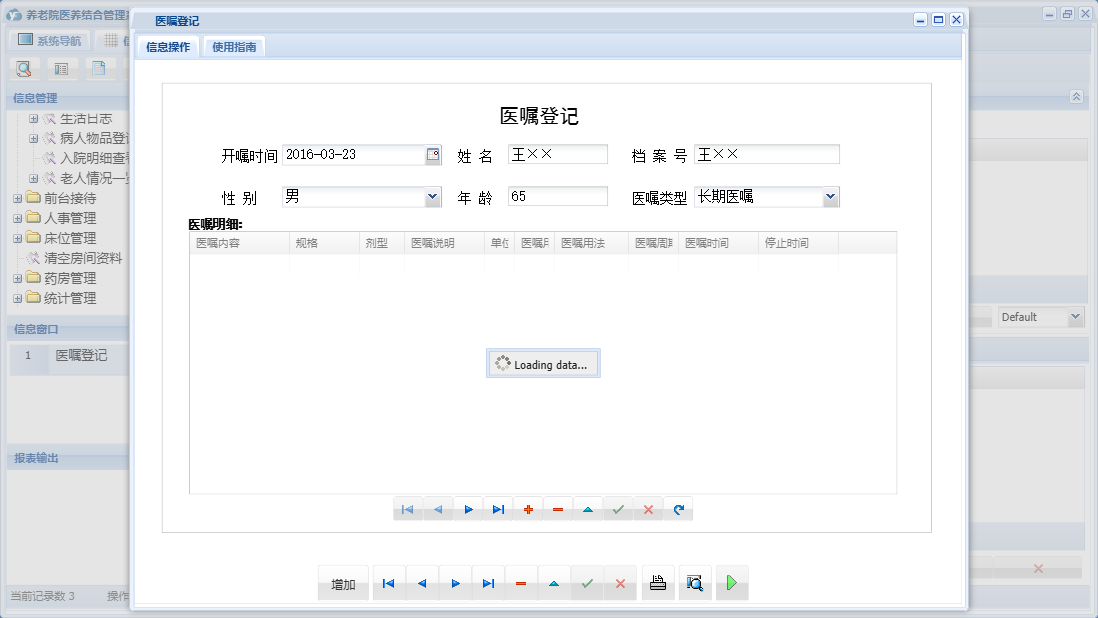This screenshot has height=618, width=1098.
Task: Open the 医嘱类型 dropdown arrow
Action: point(831,197)
